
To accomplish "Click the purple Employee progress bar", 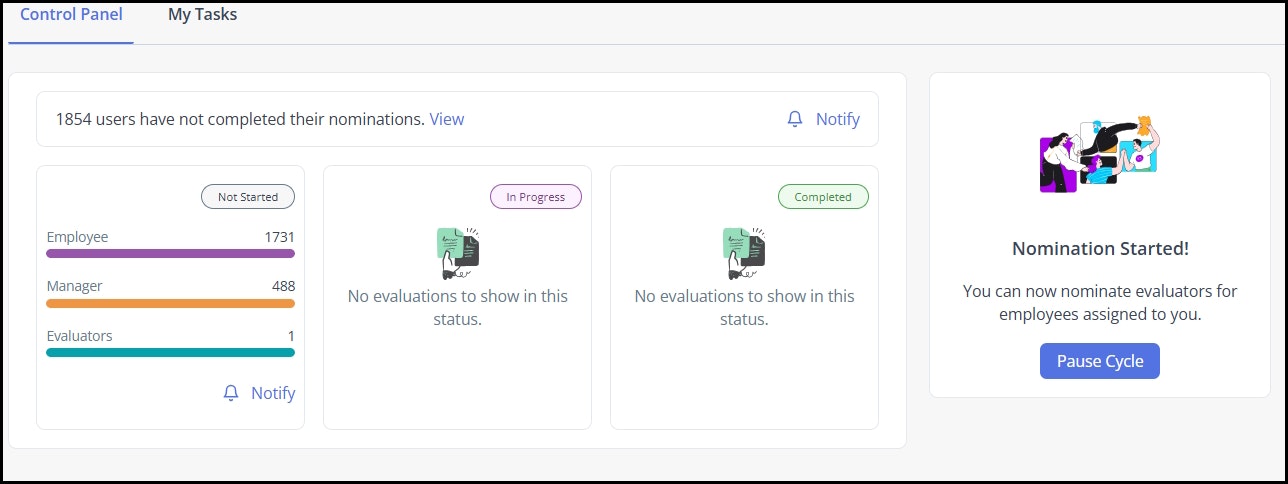I will coord(171,254).
